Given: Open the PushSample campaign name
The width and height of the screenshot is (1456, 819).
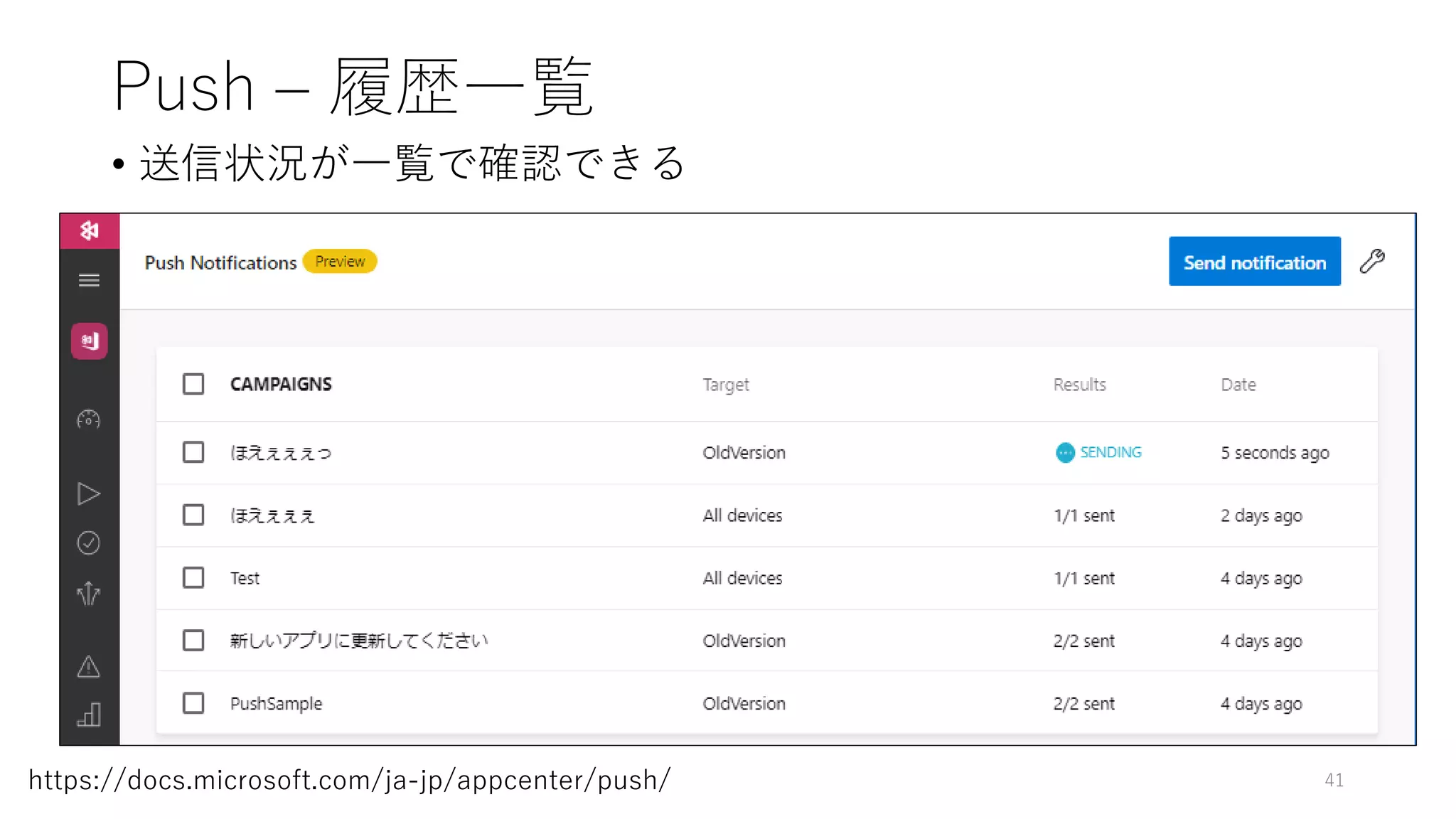Looking at the screenshot, I should click(276, 704).
